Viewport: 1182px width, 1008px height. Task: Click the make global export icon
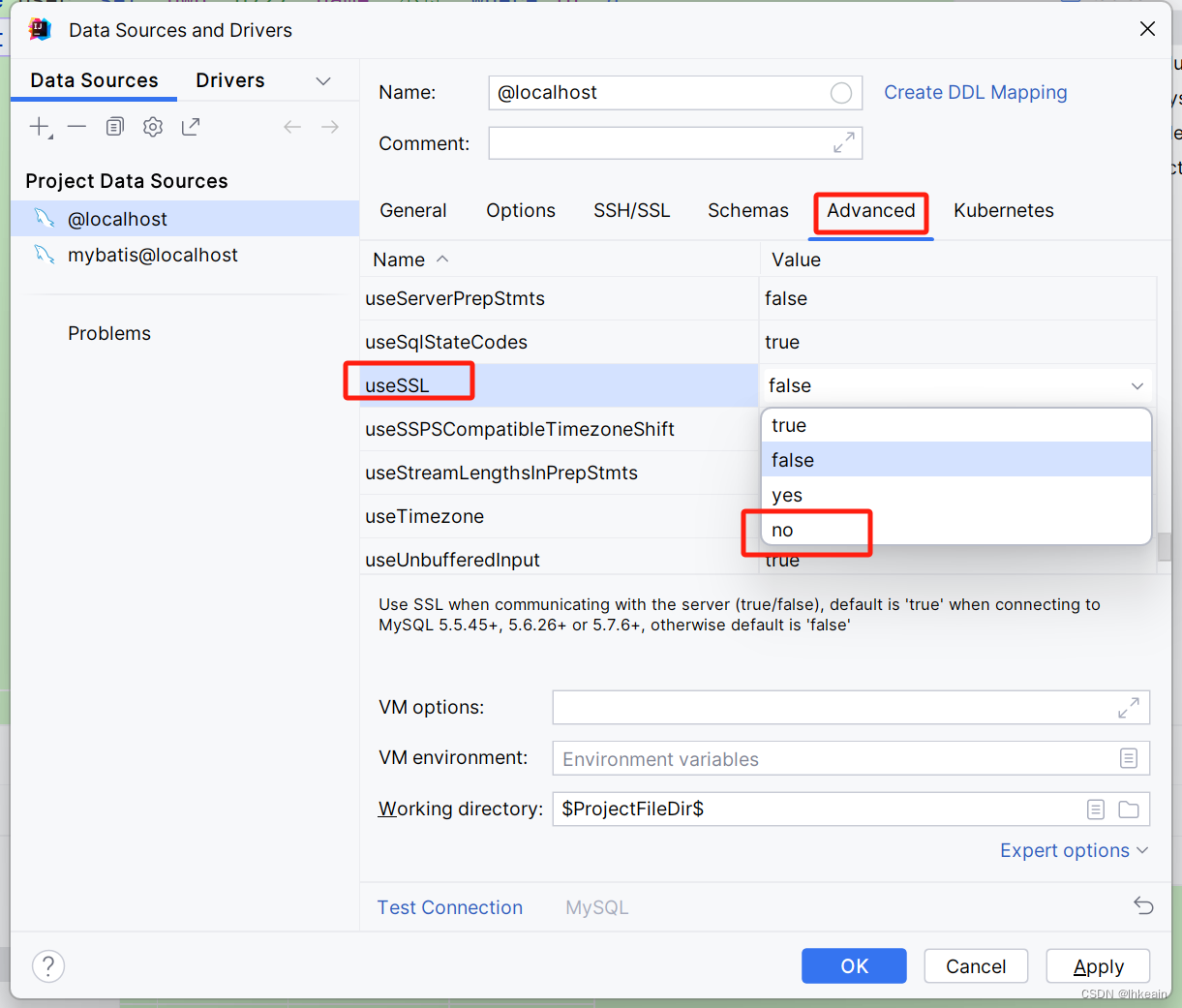[x=191, y=127]
